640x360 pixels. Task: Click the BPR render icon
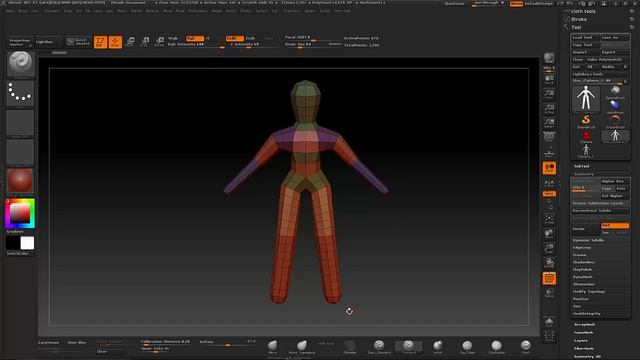[549, 59]
